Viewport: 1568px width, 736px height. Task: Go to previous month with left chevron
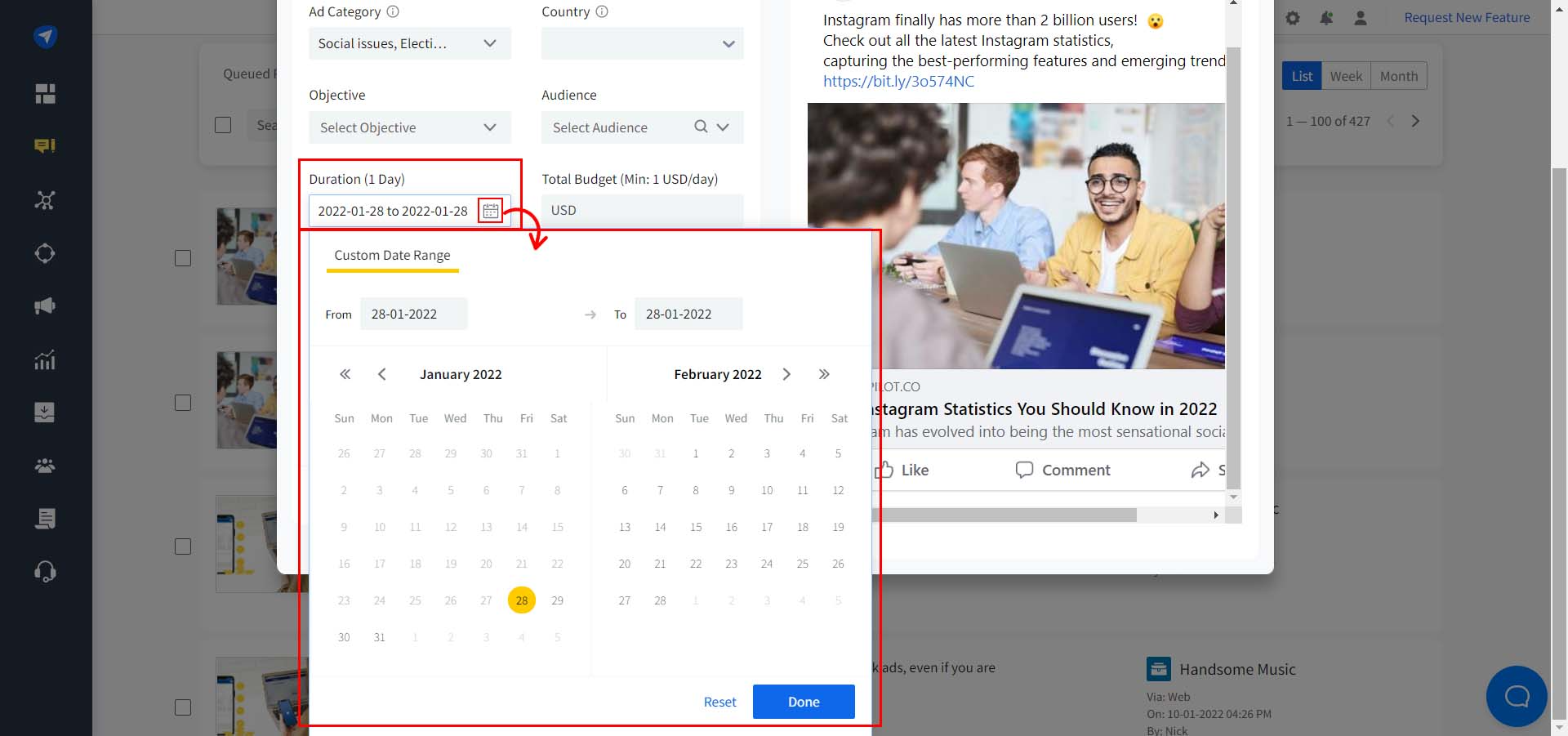381,374
